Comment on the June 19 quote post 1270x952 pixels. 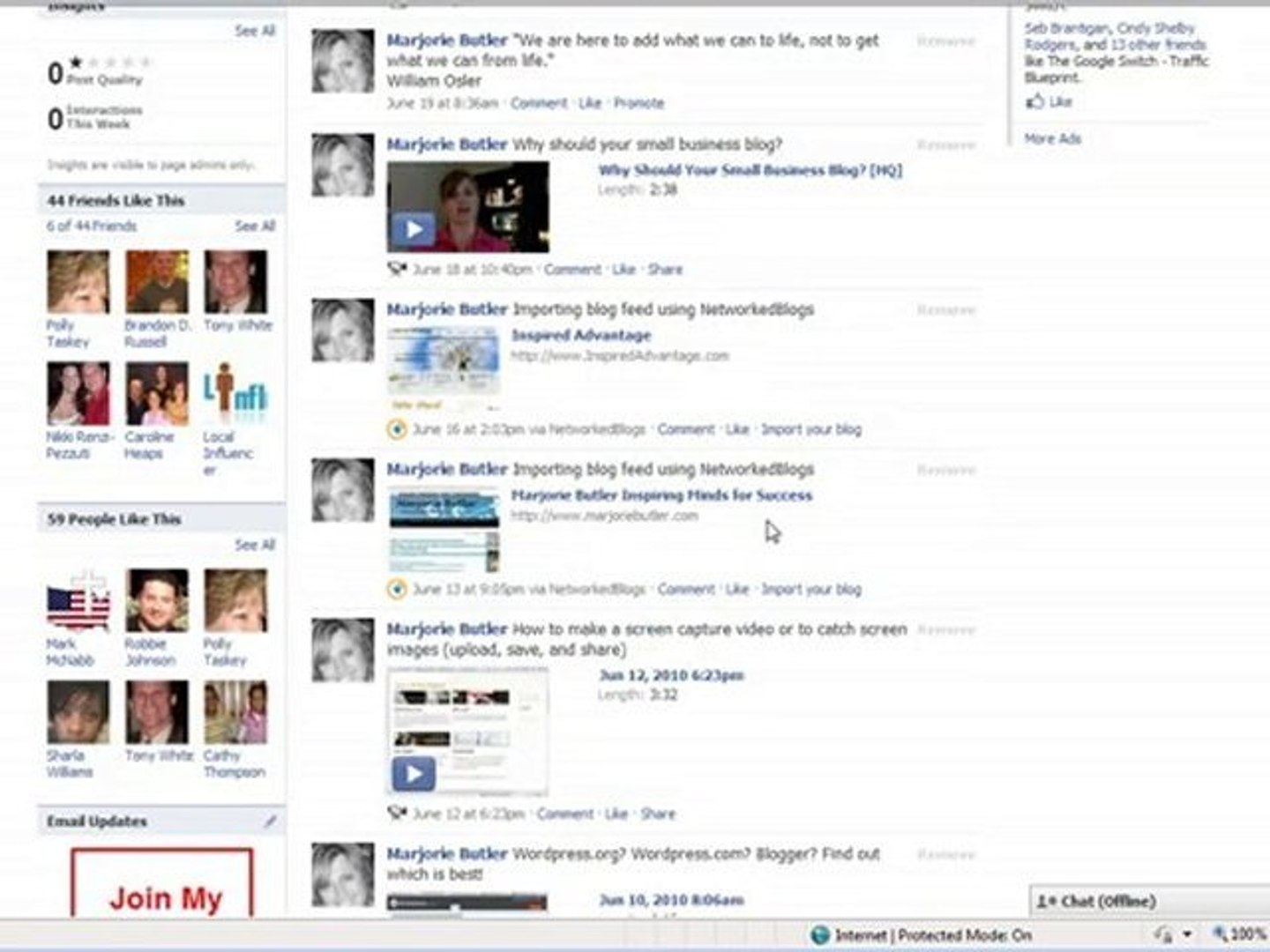click(x=539, y=103)
